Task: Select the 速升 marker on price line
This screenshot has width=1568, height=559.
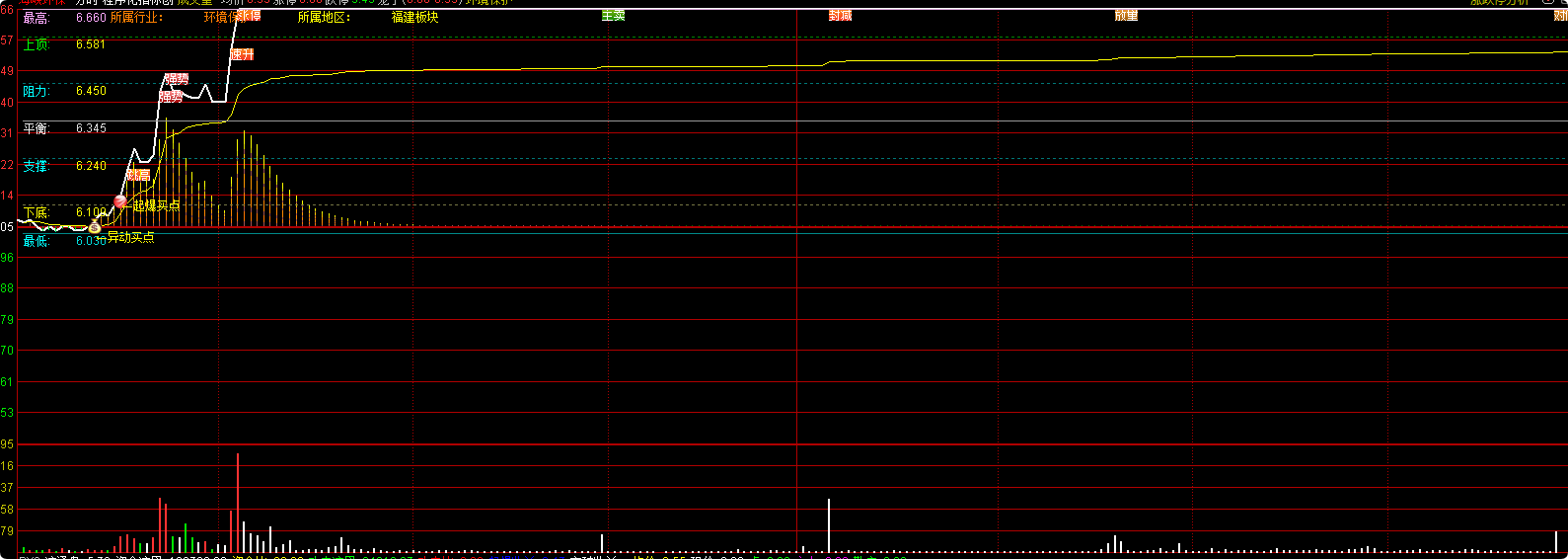Action: point(242,54)
